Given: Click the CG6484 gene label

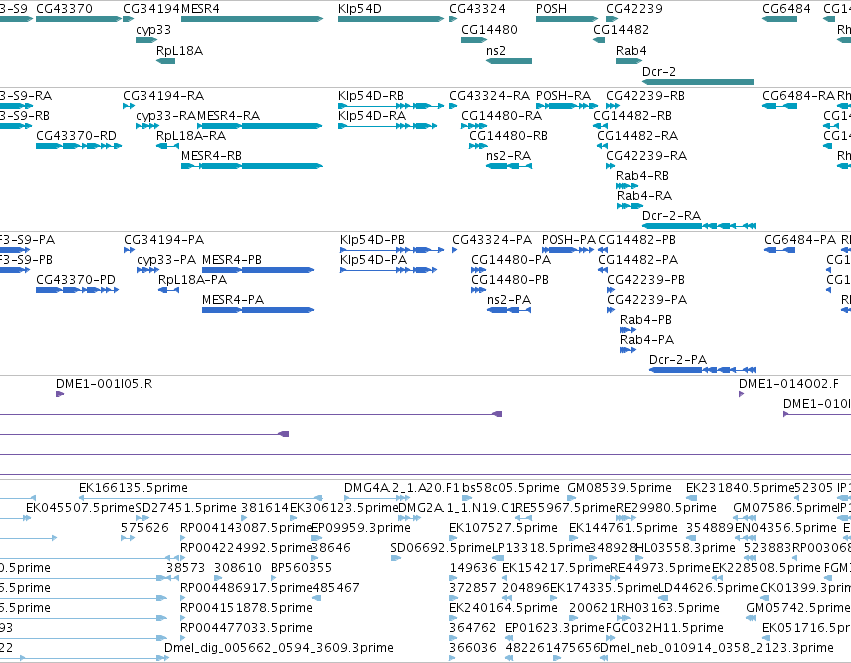Looking at the screenshot, I should click(x=786, y=9).
